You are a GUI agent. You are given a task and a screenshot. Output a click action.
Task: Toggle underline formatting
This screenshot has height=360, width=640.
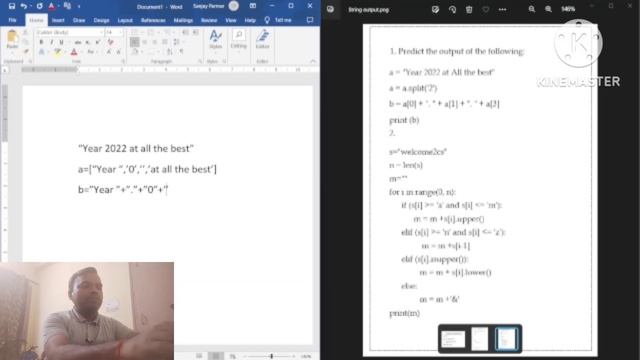click(61, 42)
